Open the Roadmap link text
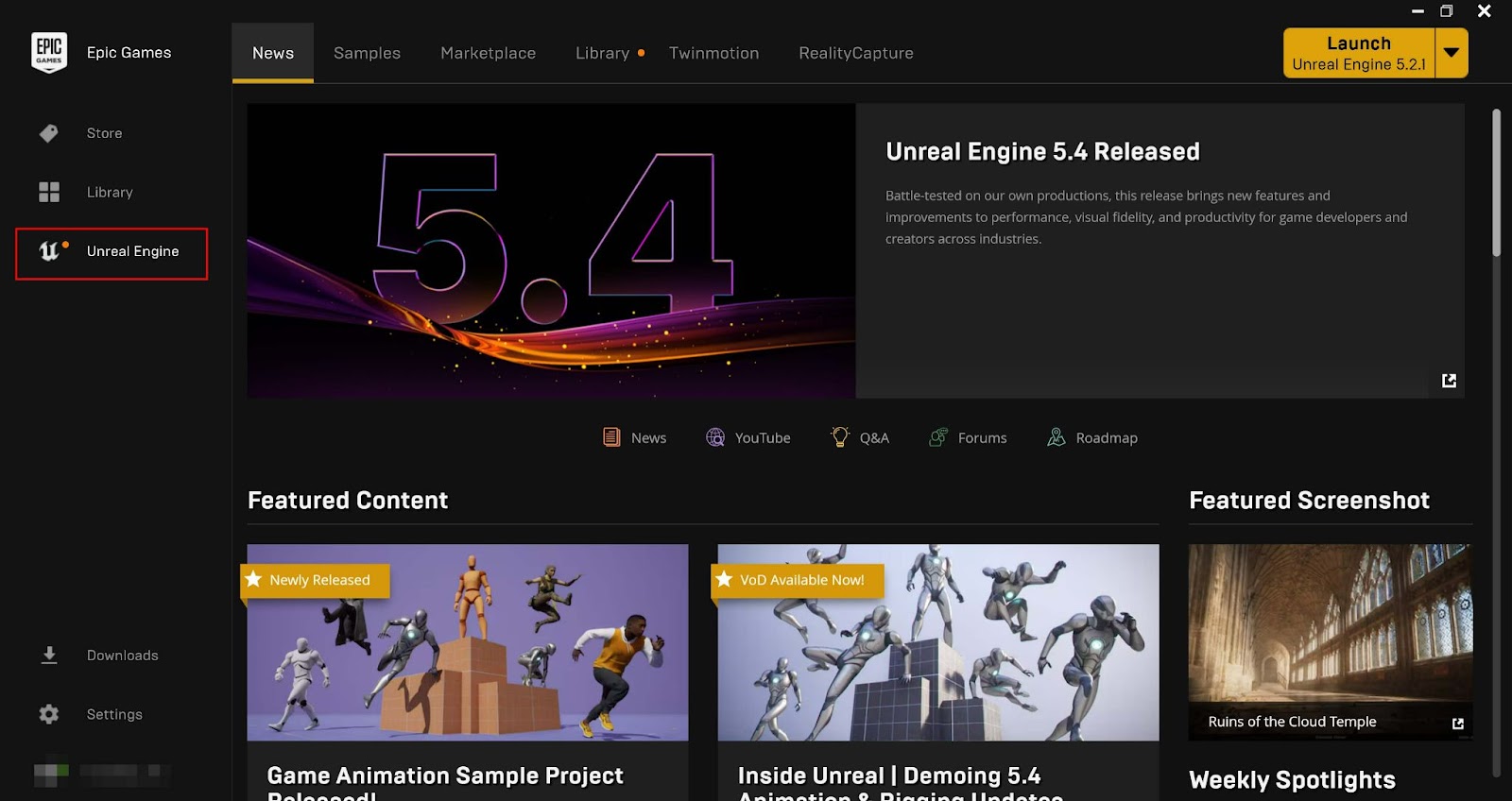This screenshot has width=1512, height=801. (1107, 437)
